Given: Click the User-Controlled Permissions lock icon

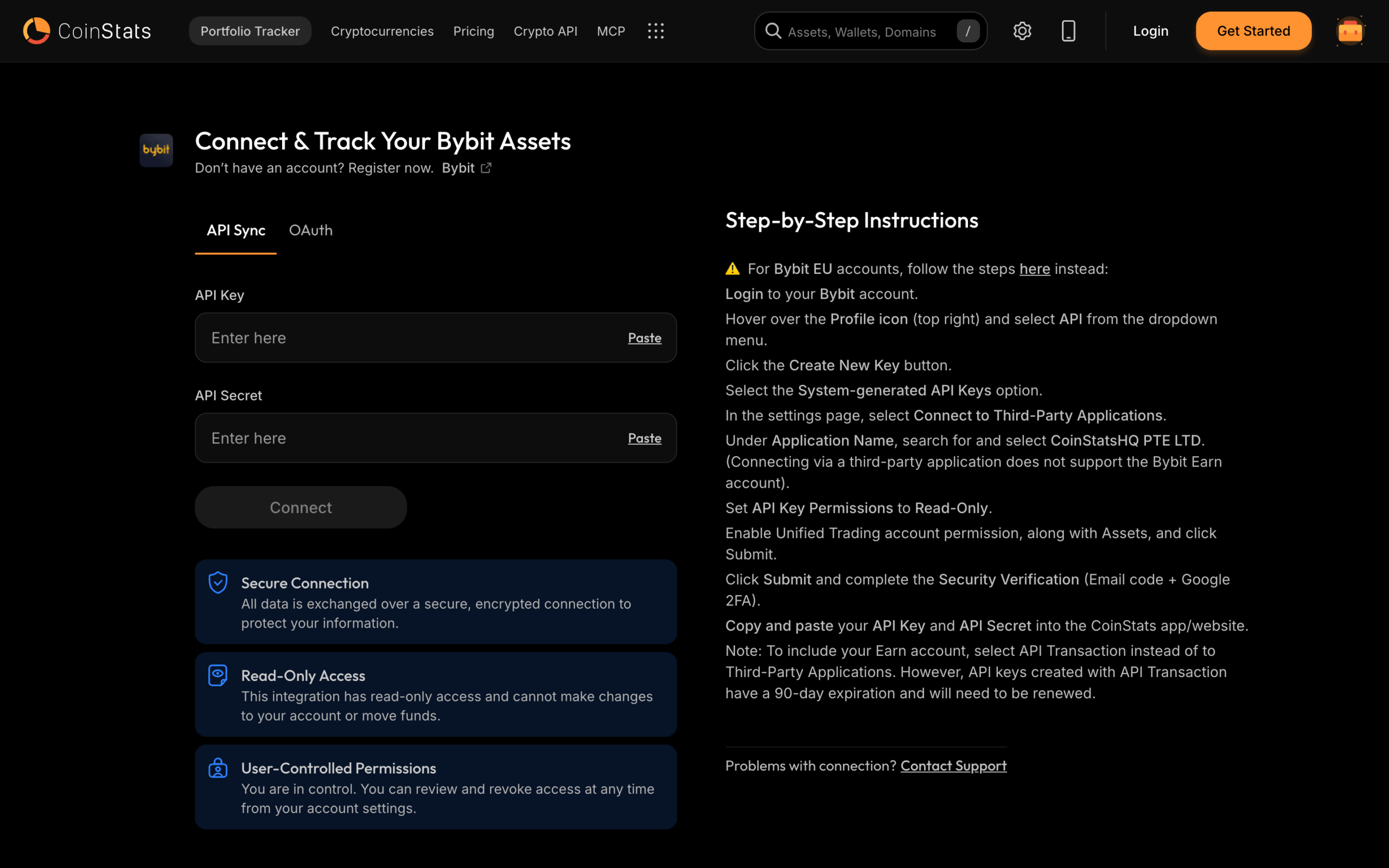Looking at the screenshot, I should (x=218, y=768).
